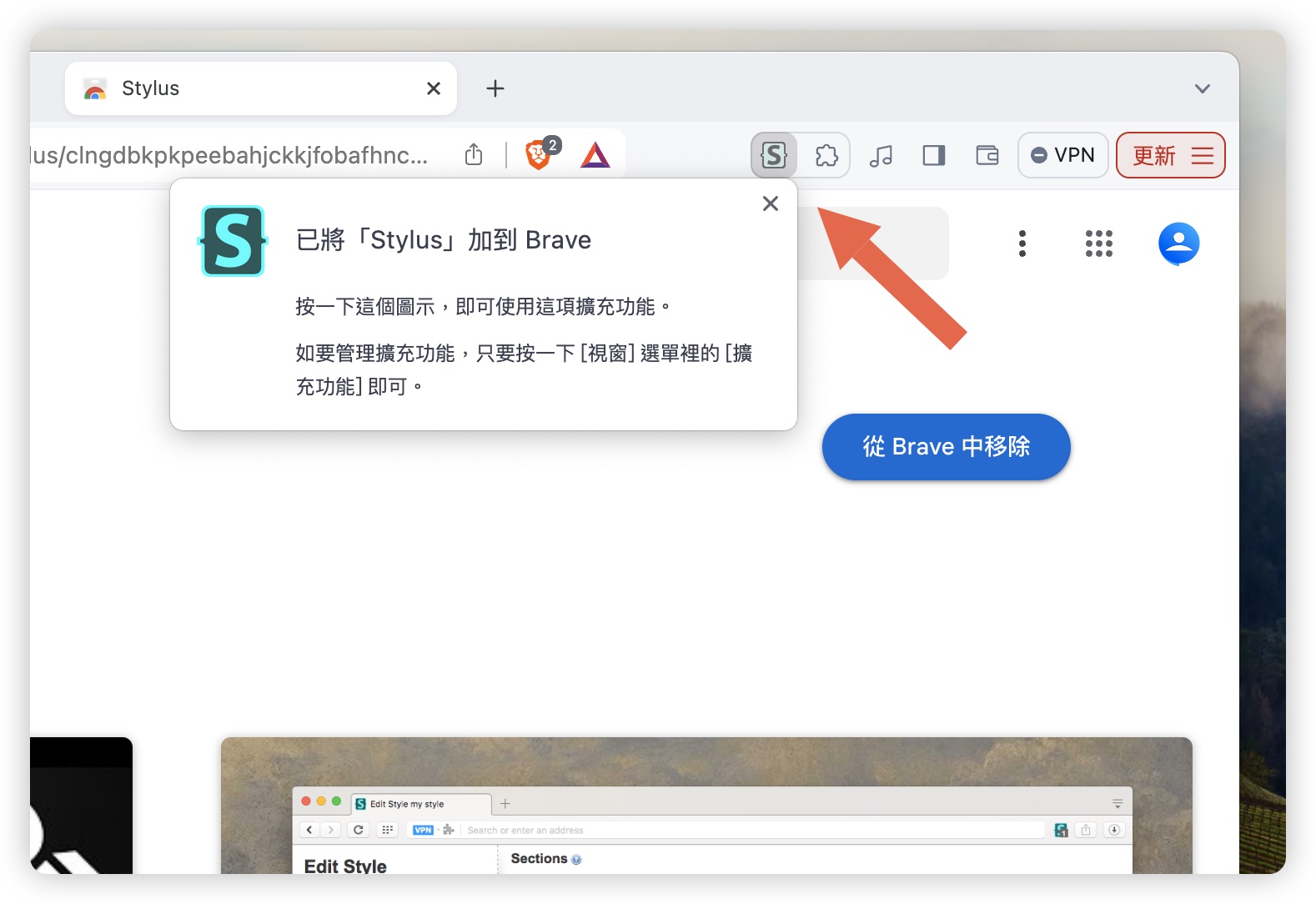
Task: Open the Brave Wallet icon
Action: (987, 155)
